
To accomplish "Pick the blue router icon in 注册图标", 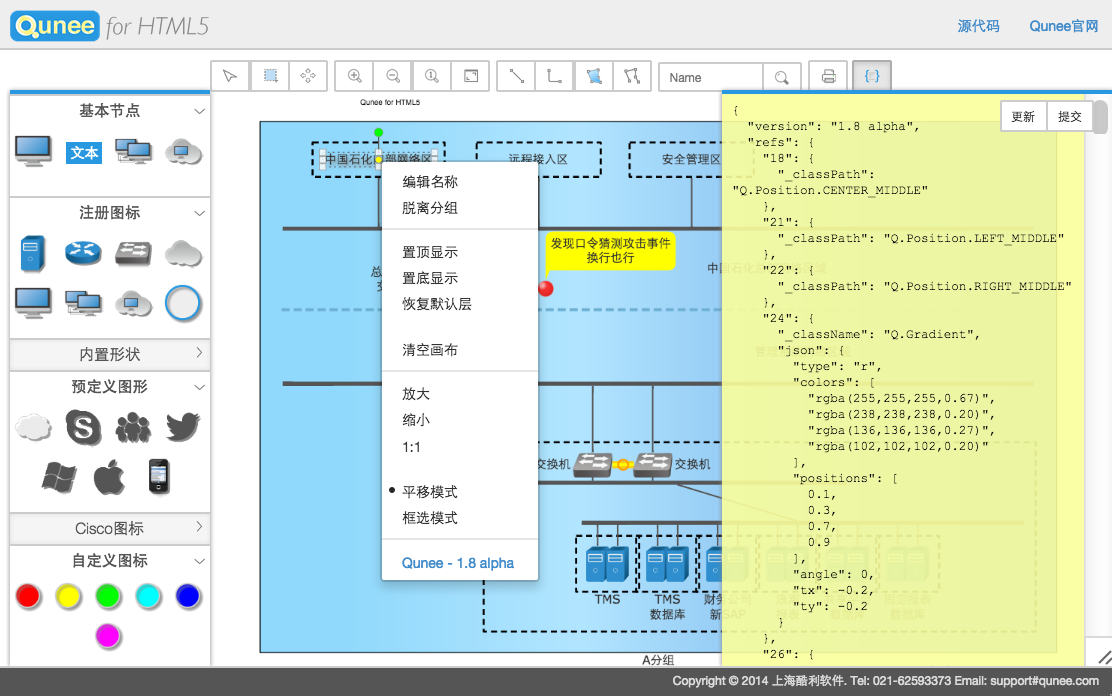I will (83, 253).
